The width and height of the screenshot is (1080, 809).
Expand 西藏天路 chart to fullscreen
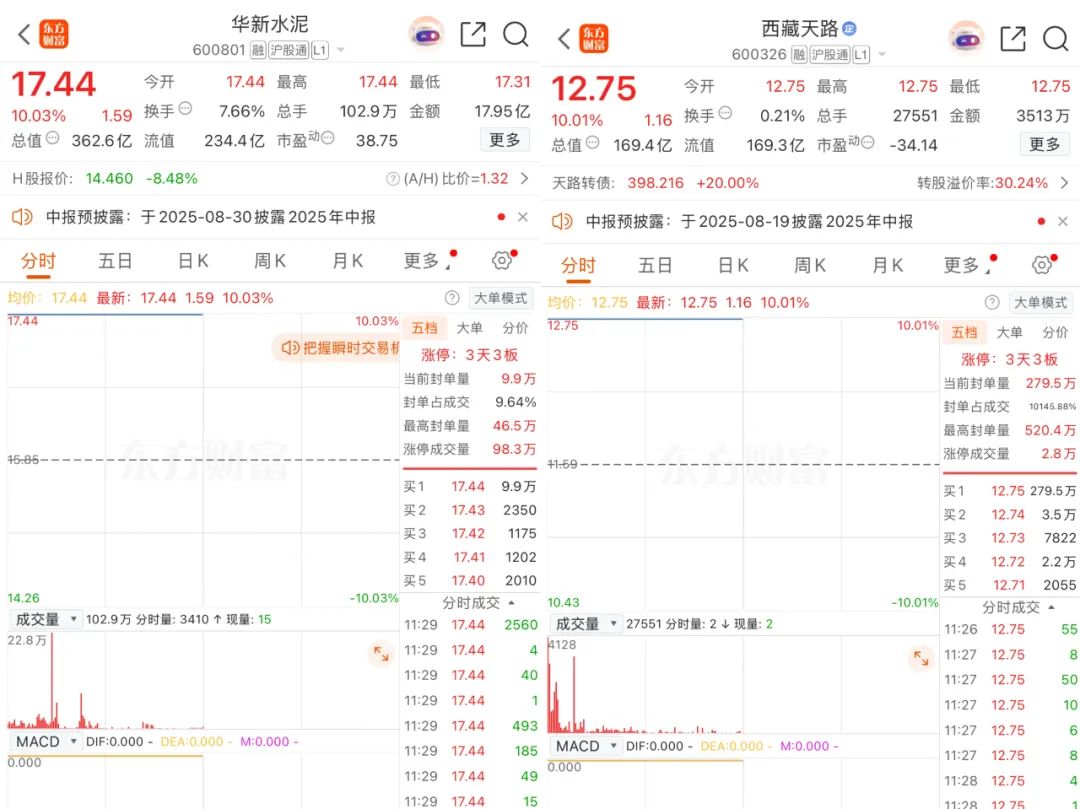921,658
